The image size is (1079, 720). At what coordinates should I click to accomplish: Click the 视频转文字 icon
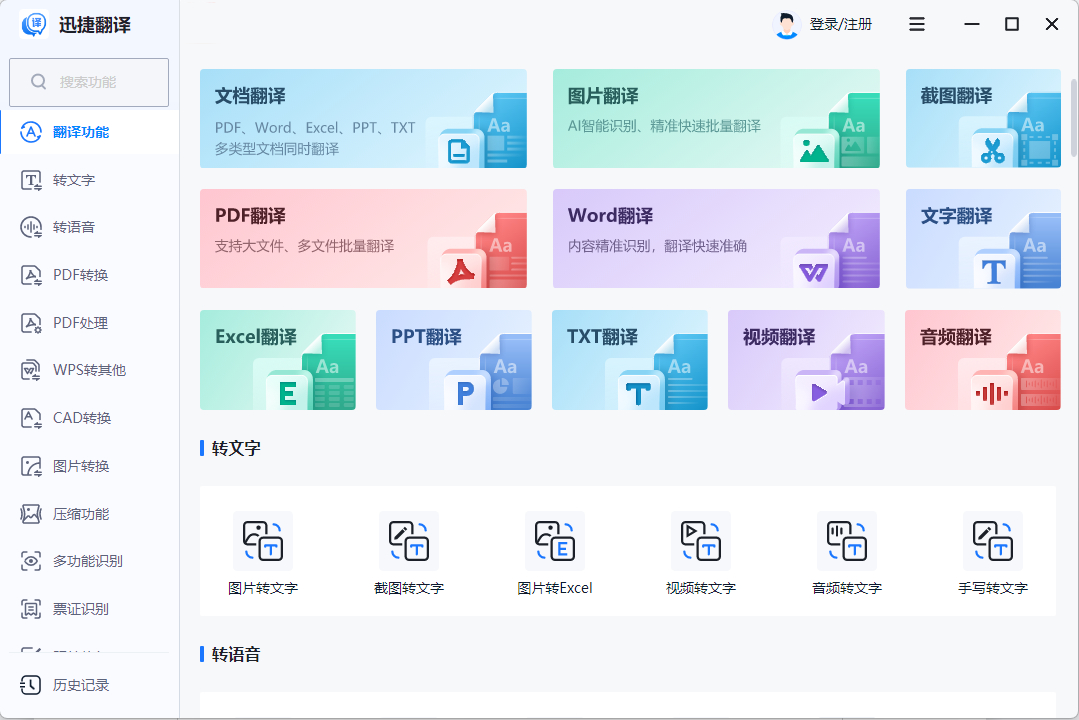(x=701, y=541)
